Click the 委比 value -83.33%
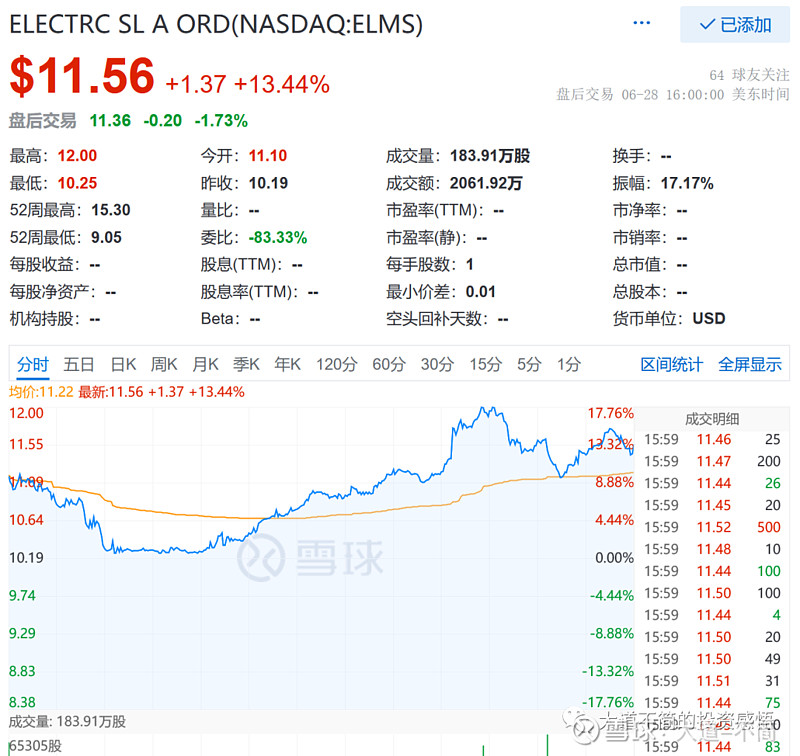 click(x=278, y=237)
